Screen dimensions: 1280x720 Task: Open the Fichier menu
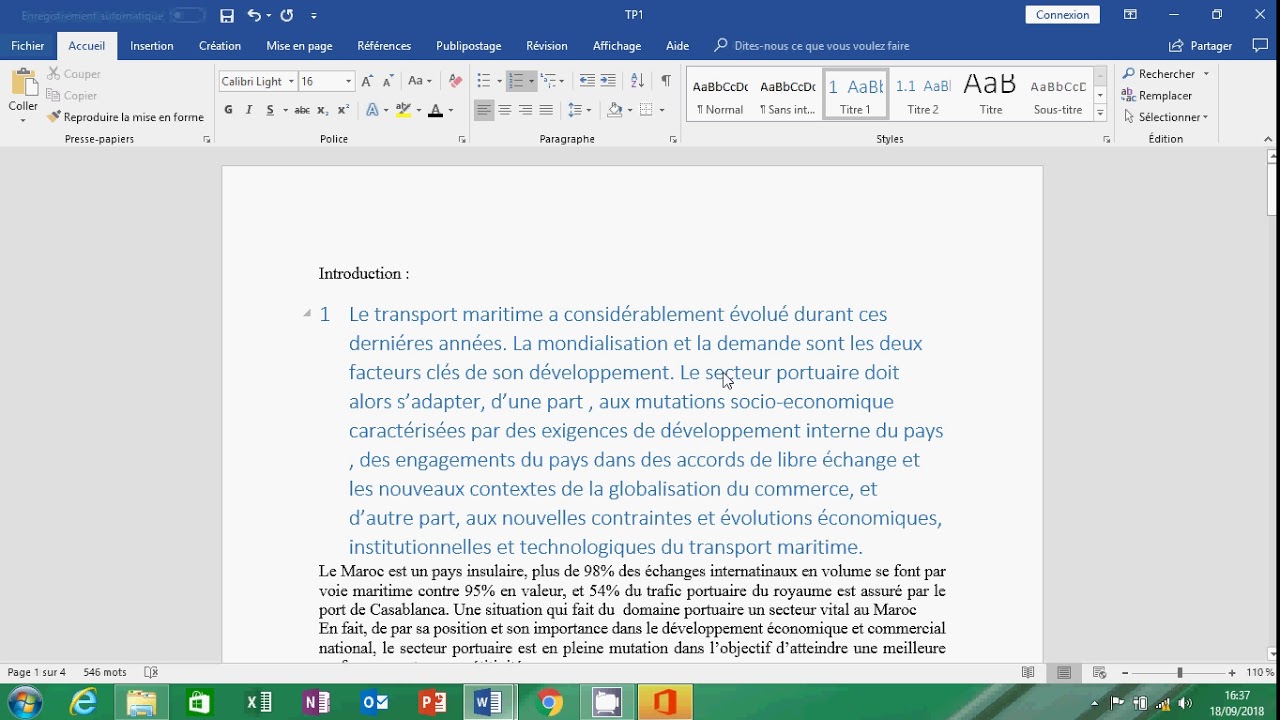28,46
